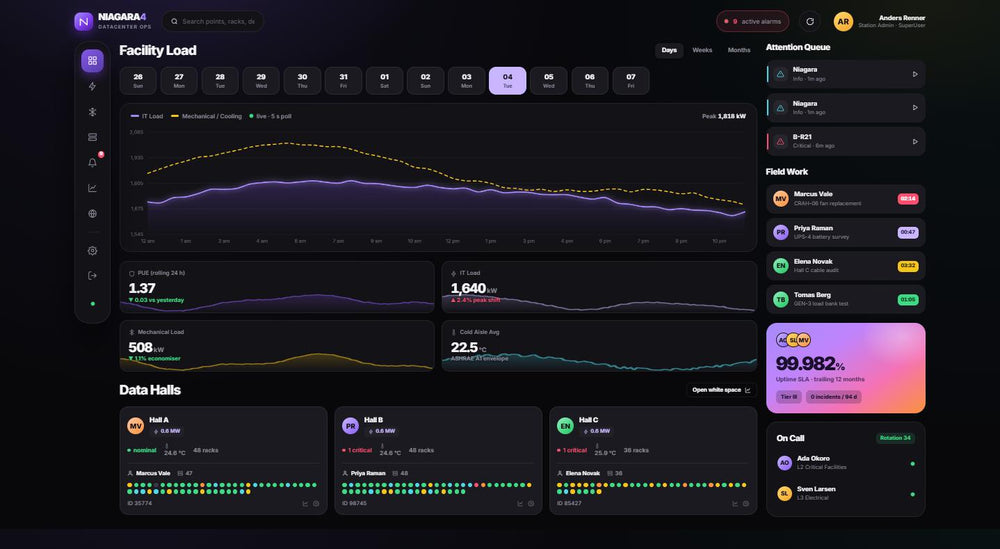The height and width of the screenshot is (549, 1000).
Task: Select date 07 Fri
Action: pos(631,80)
